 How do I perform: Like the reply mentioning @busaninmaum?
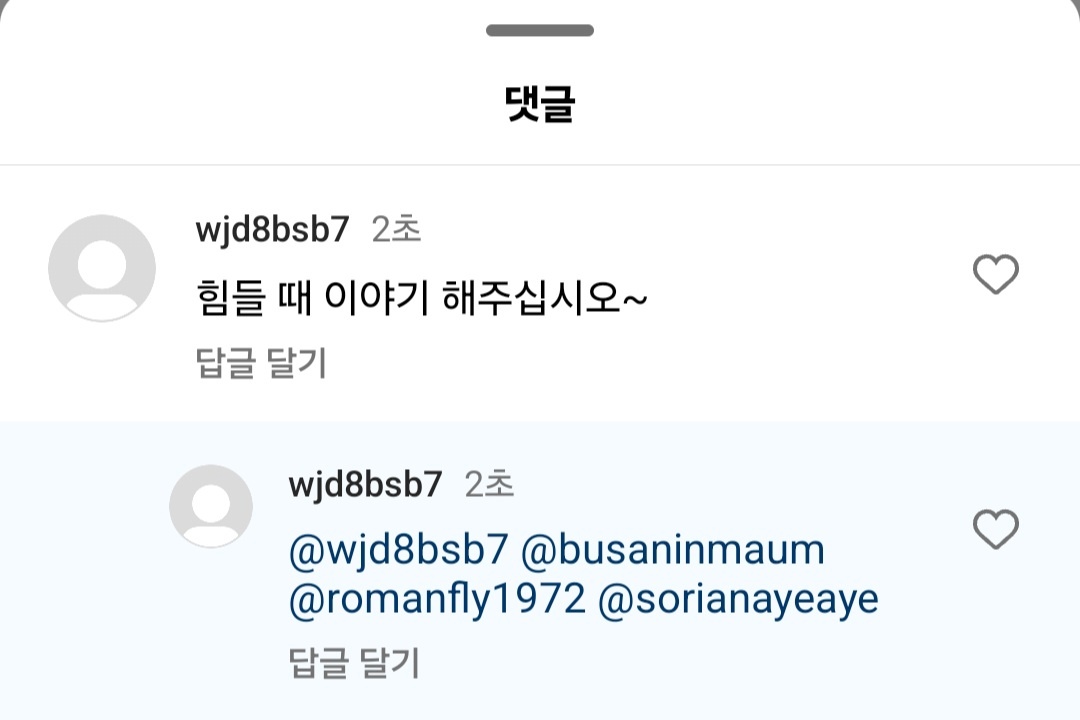[x=995, y=528]
